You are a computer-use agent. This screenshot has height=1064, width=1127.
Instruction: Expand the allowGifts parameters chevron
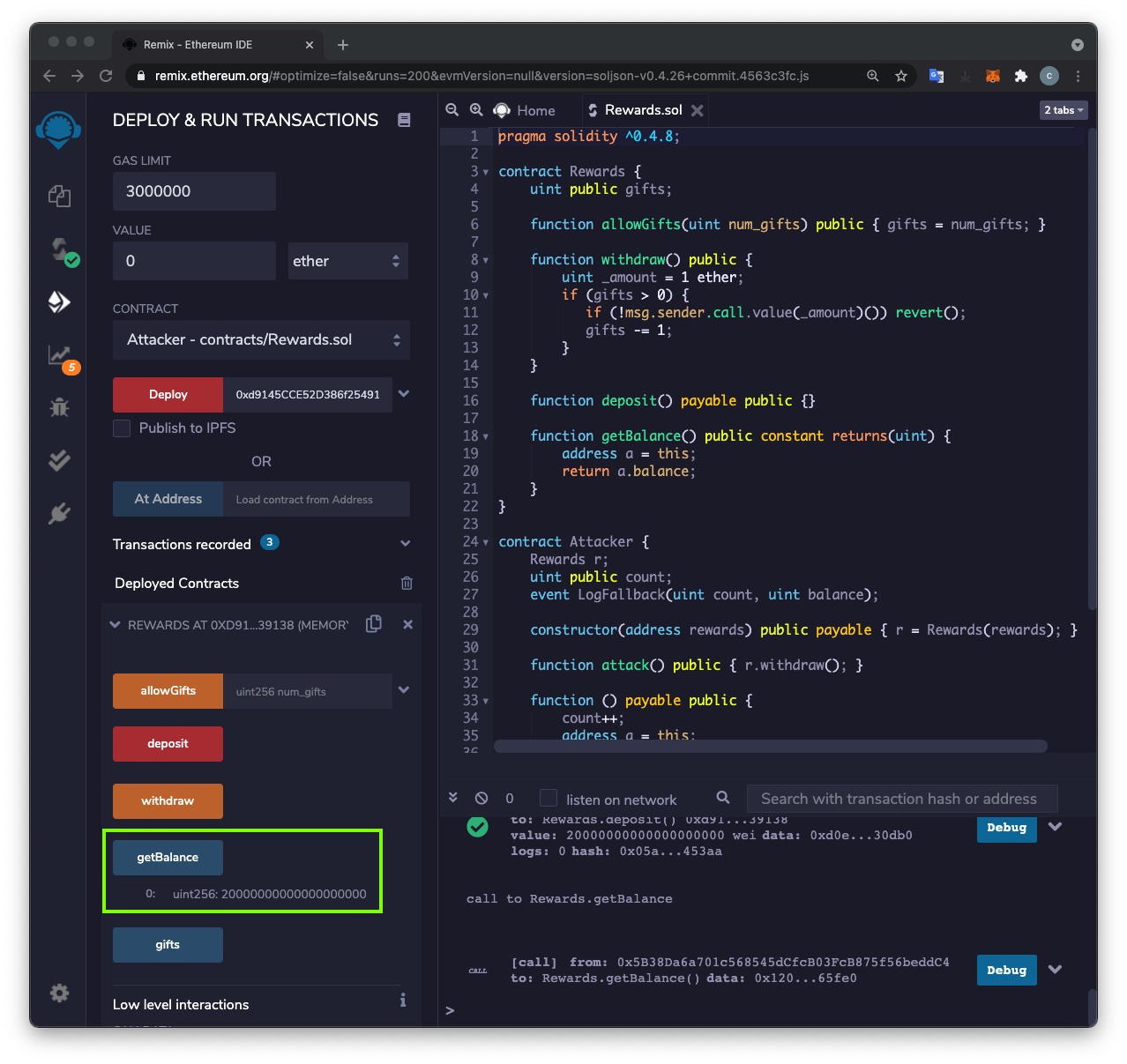pyautogui.click(x=404, y=690)
